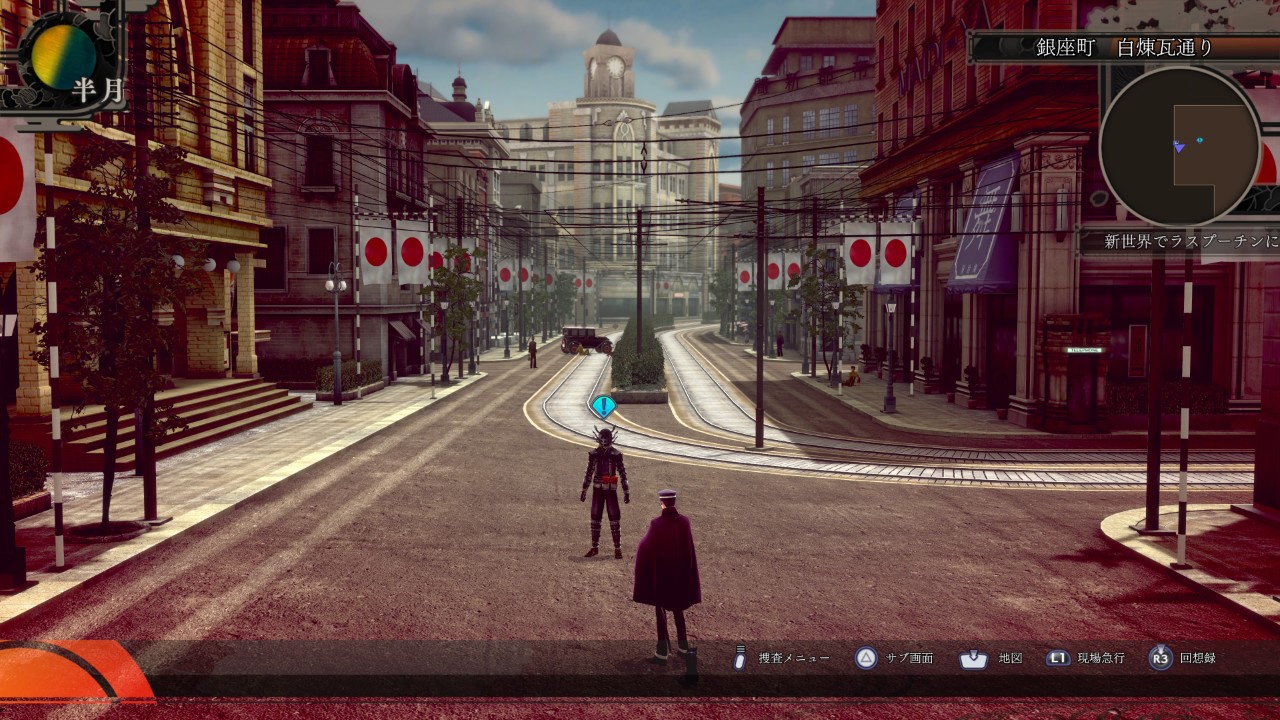The width and height of the screenshot is (1280, 720).
Task: Click the caped protagonist character
Action: [x=667, y=575]
